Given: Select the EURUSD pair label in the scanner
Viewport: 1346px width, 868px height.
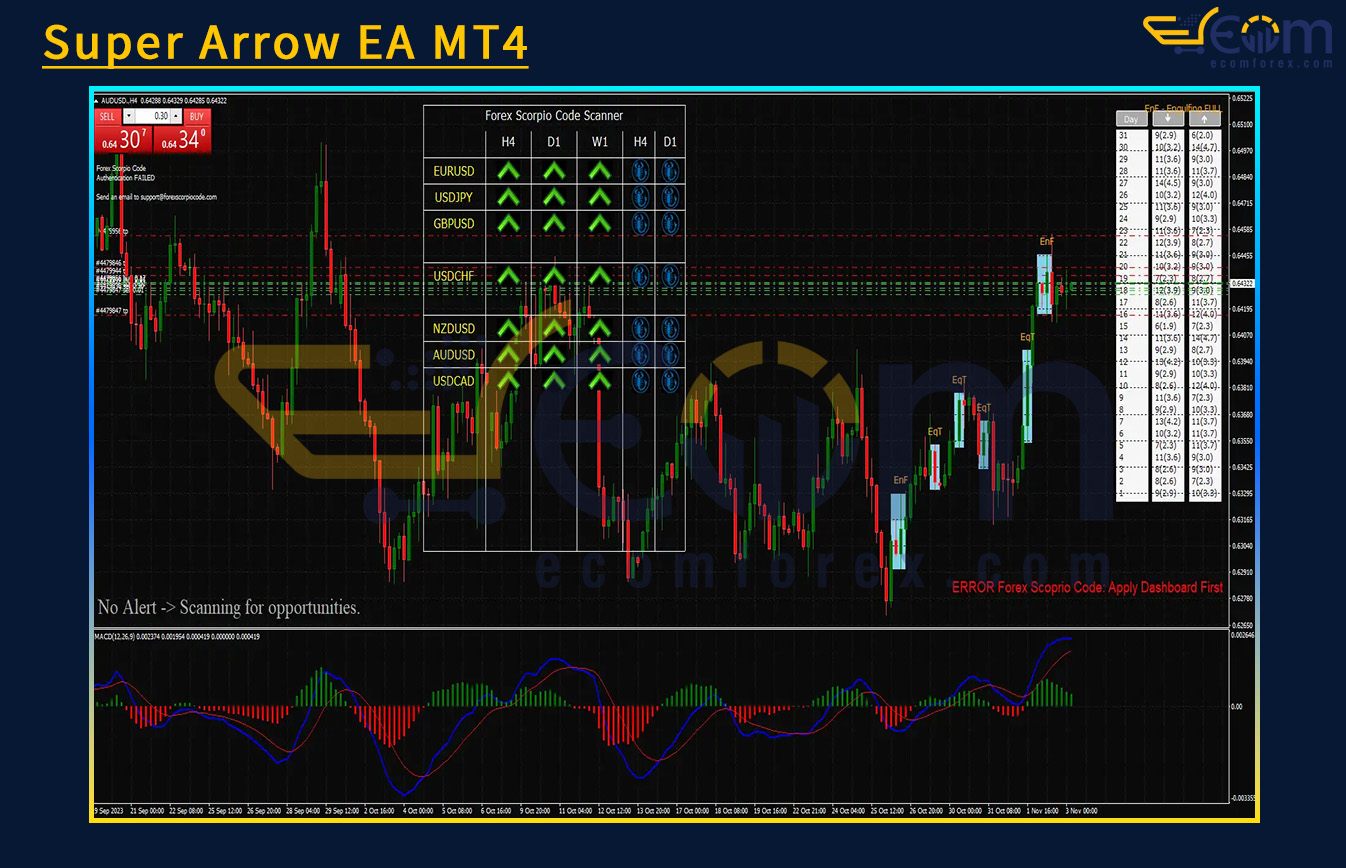Looking at the screenshot, I should click(454, 172).
